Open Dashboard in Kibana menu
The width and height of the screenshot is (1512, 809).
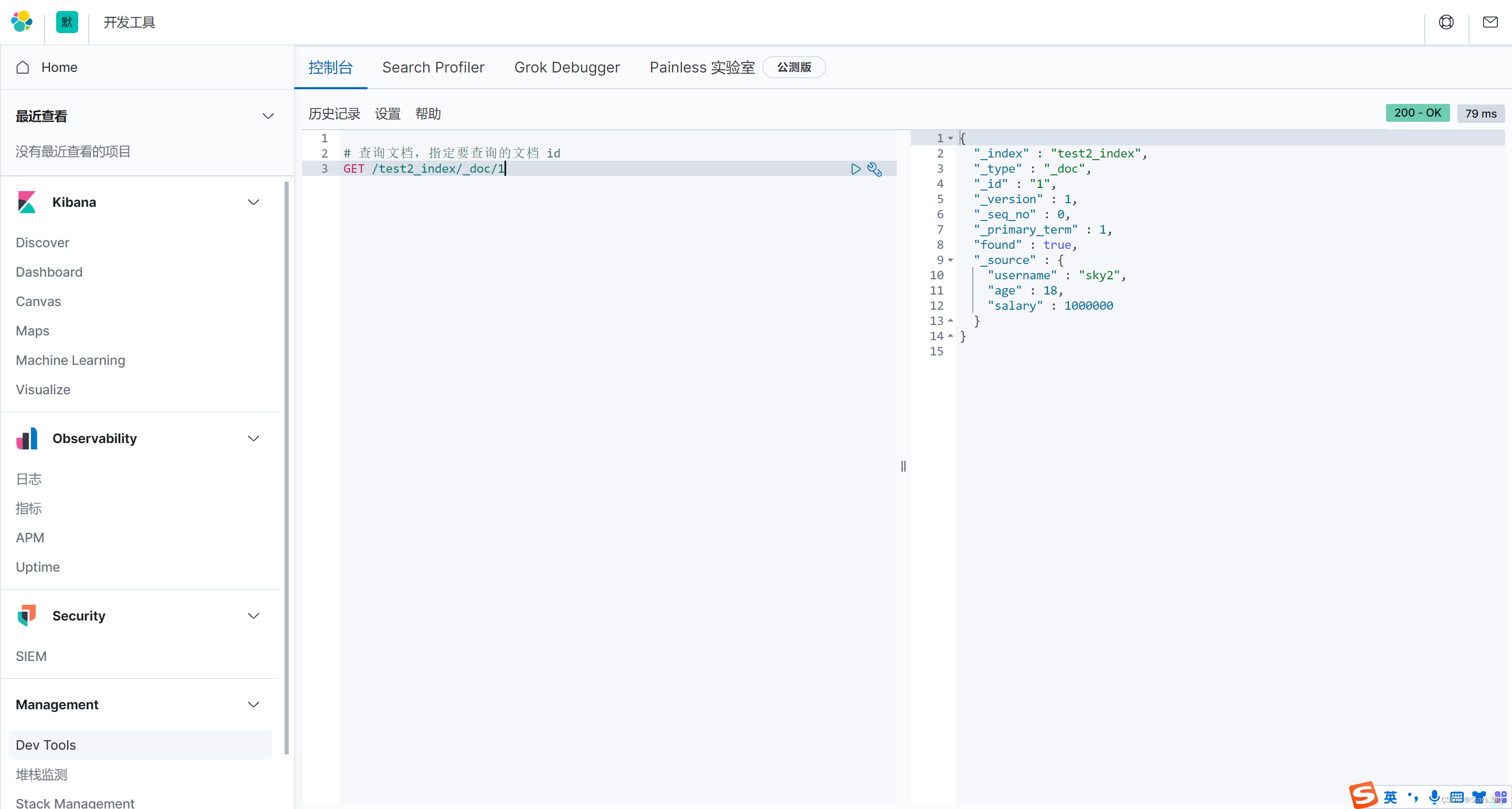49,272
